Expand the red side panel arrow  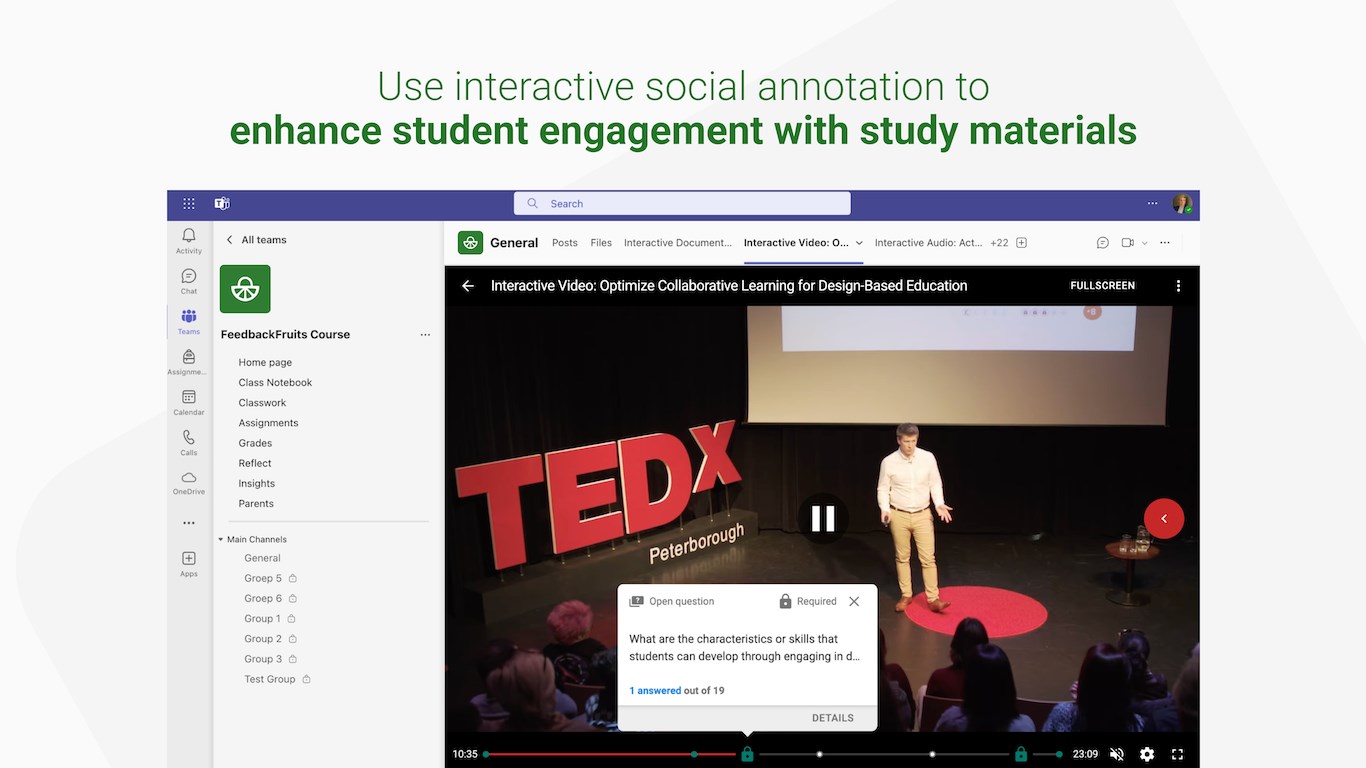(1164, 518)
